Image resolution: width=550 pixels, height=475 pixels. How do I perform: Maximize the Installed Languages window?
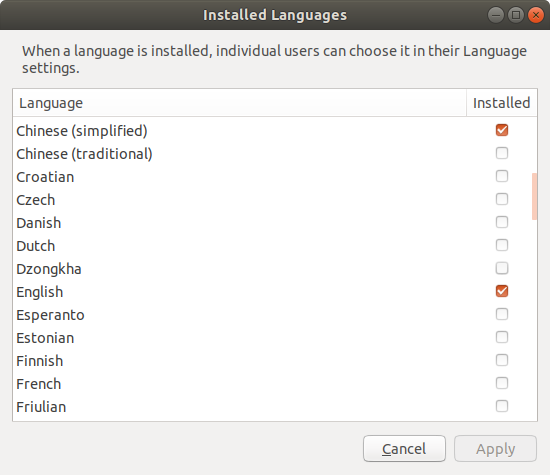[x=516, y=15]
